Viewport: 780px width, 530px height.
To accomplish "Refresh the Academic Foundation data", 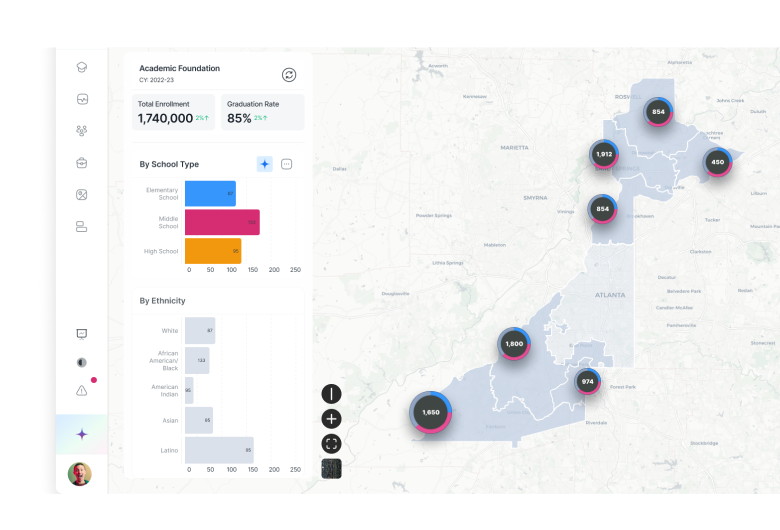I will (x=289, y=75).
